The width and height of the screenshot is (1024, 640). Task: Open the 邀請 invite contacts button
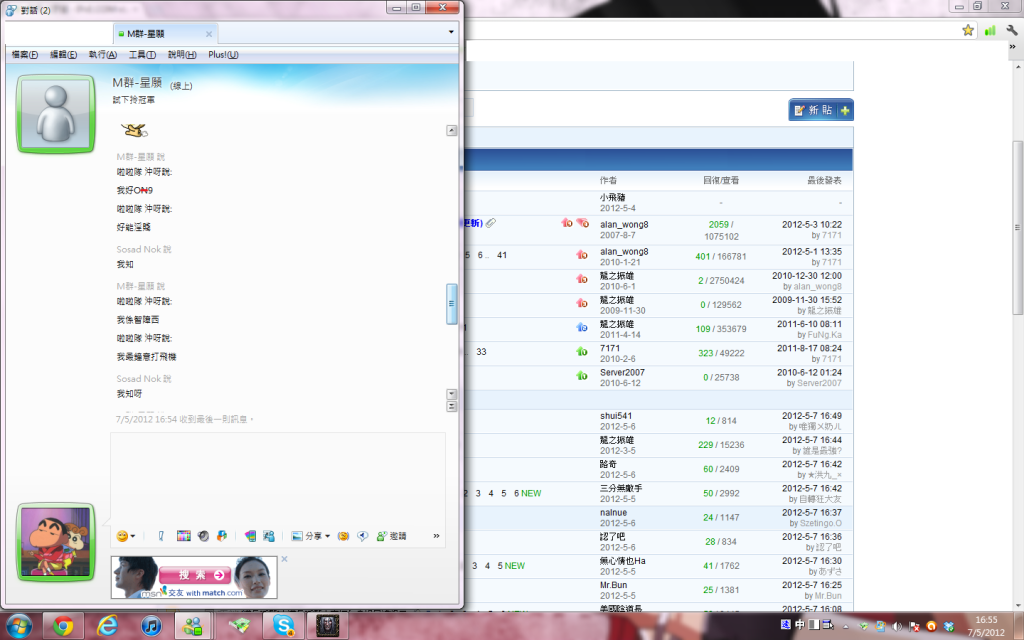pyautogui.click(x=391, y=536)
